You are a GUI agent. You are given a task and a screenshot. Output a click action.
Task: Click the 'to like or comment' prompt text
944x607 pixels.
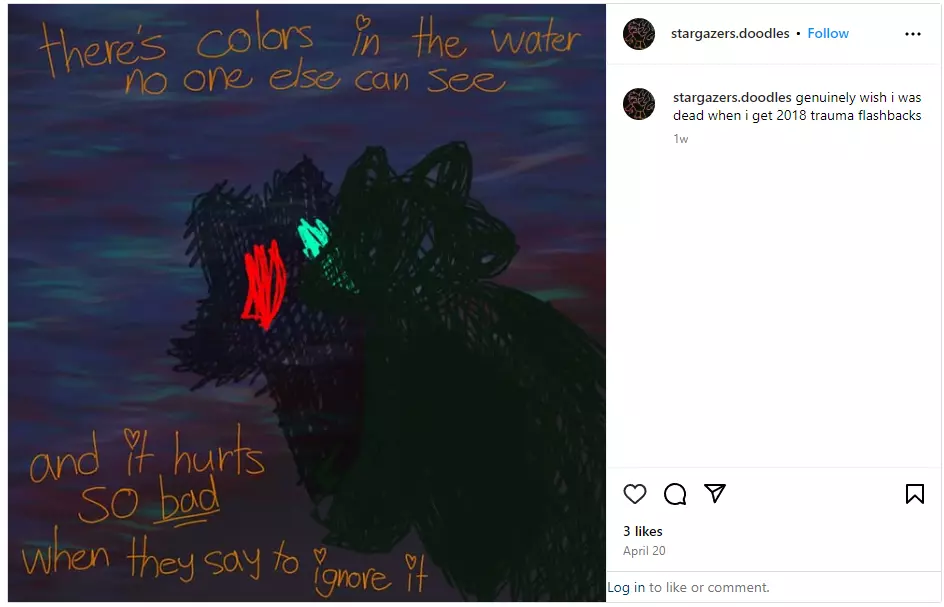[709, 587]
